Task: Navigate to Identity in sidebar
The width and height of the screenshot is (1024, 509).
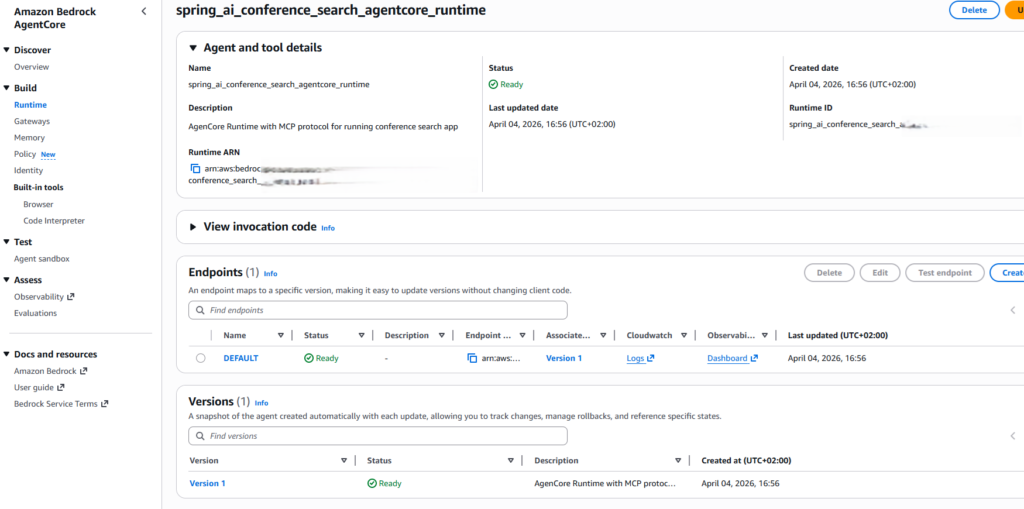Action: pos(28,171)
